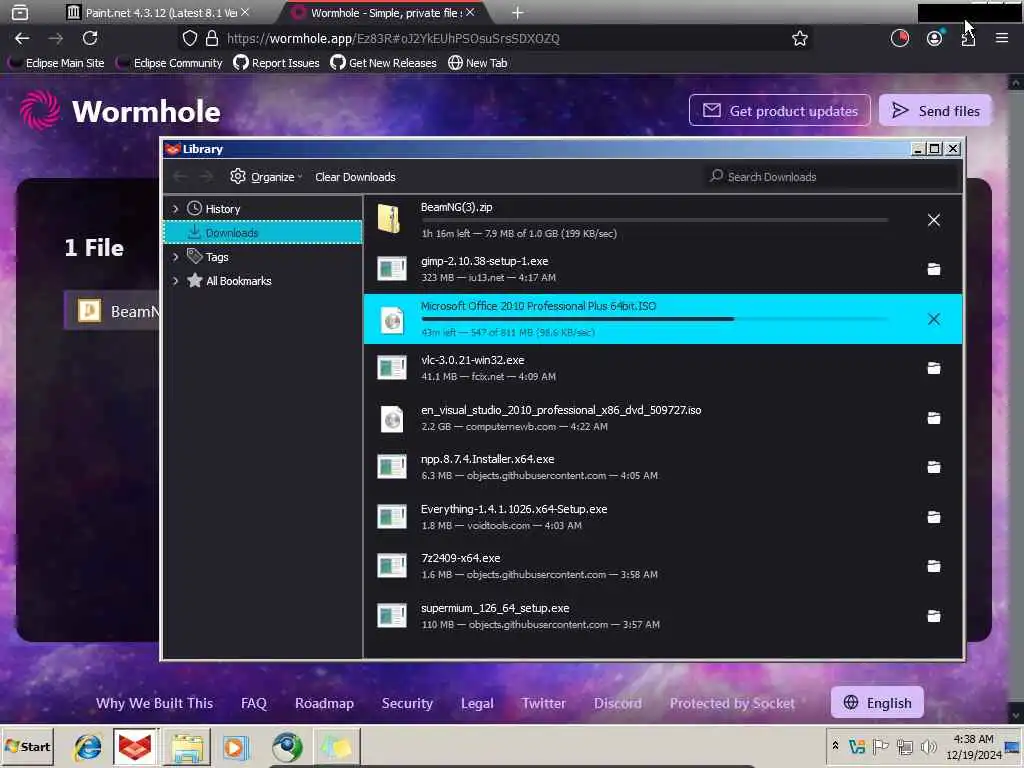Open the Why We Built This link
This screenshot has height=768, width=1024.
click(x=154, y=703)
